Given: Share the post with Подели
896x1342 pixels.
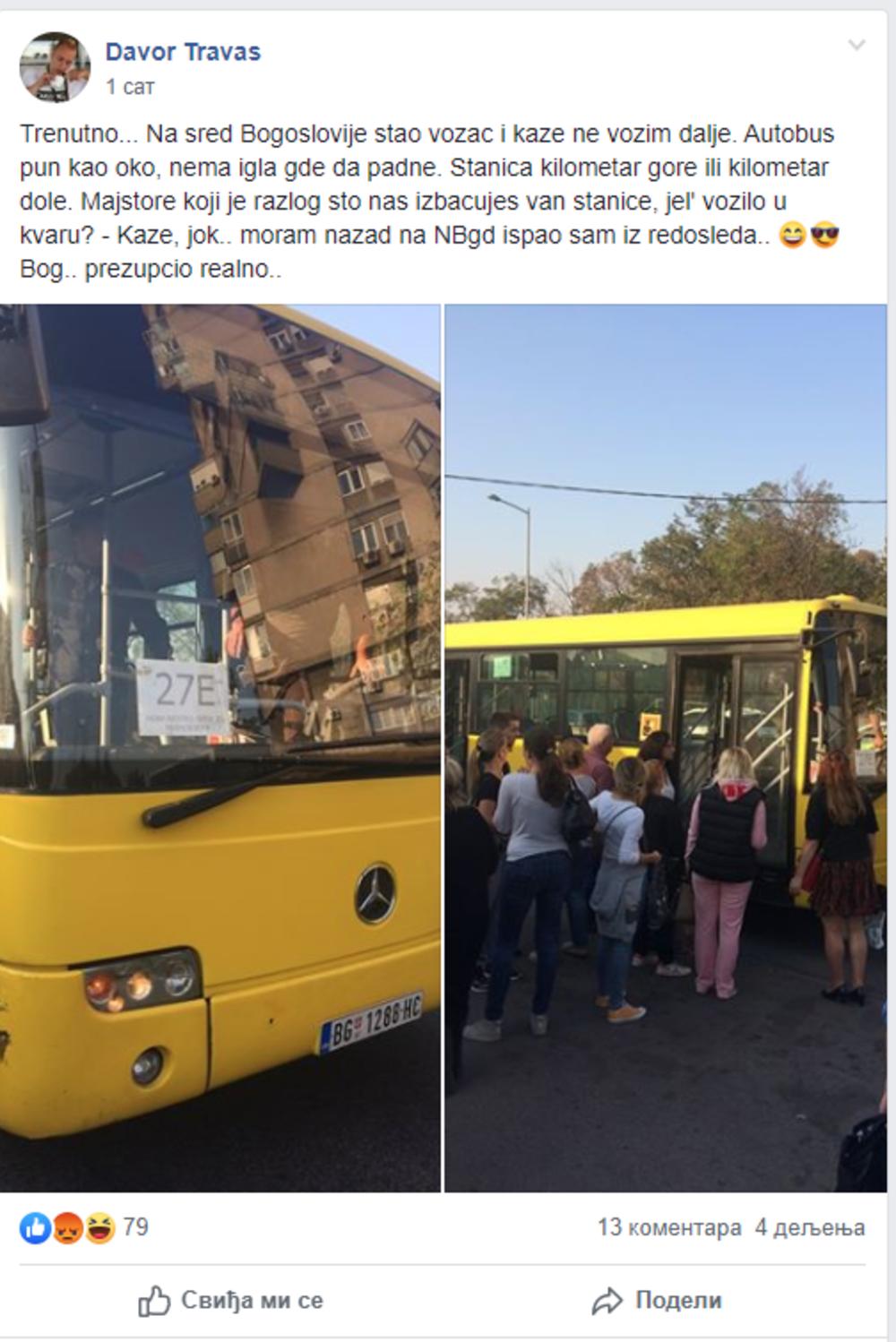Looking at the screenshot, I should [x=657, y=1301].
